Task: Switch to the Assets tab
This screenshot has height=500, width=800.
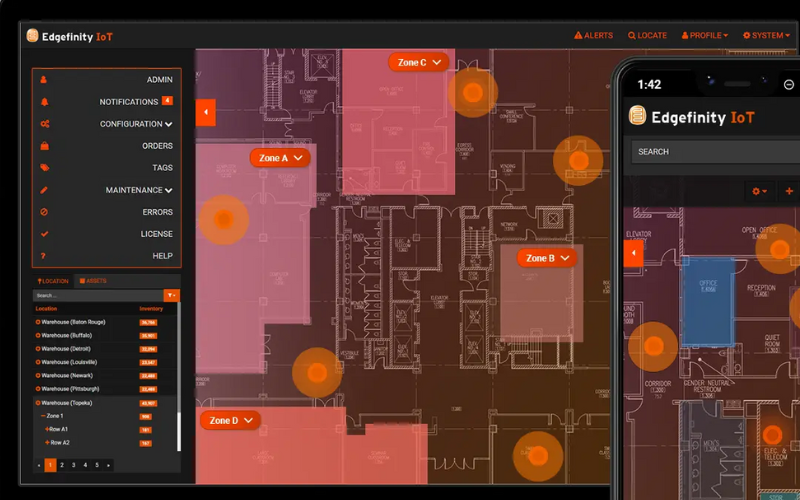Action: 93,281
